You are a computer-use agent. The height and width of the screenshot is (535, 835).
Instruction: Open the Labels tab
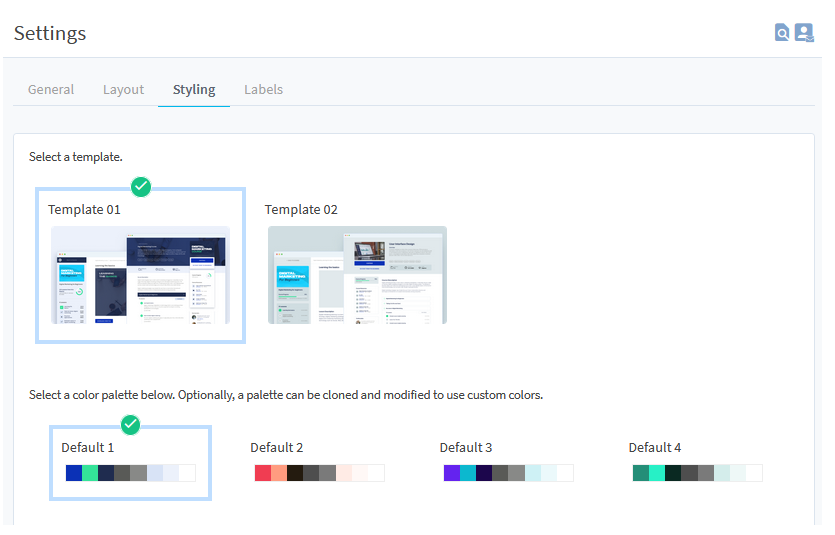pos(264,89)
